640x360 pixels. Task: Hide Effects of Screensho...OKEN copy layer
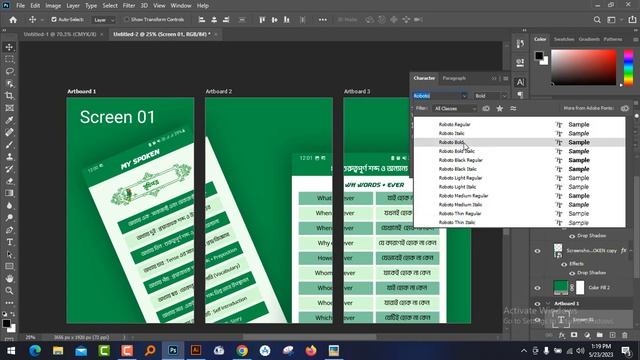tap(564, 264)
